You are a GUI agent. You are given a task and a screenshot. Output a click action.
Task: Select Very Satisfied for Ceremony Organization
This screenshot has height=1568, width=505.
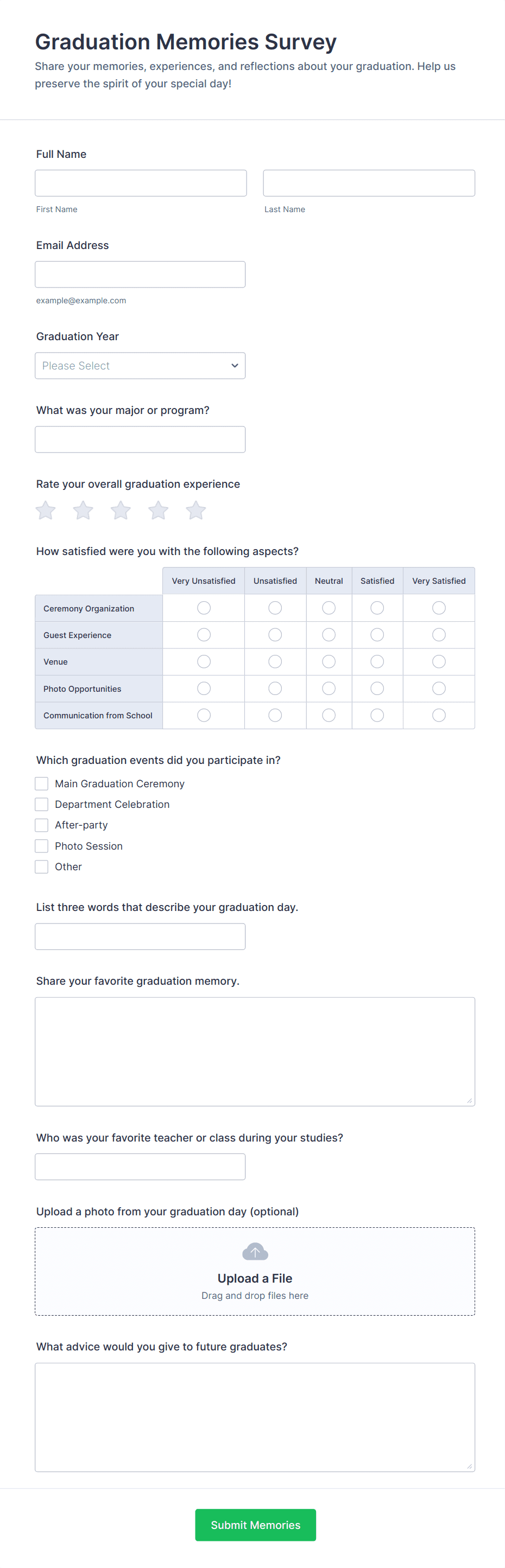point(439,608)
